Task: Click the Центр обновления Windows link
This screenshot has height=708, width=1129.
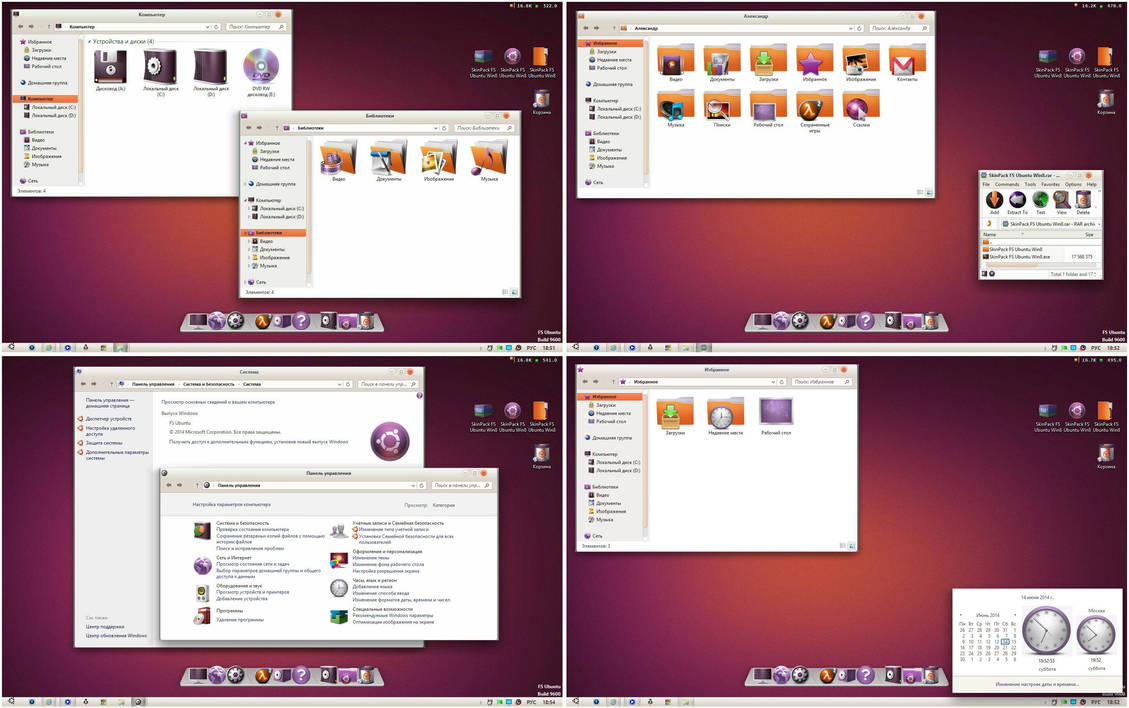Action: [x=116, y=635]
